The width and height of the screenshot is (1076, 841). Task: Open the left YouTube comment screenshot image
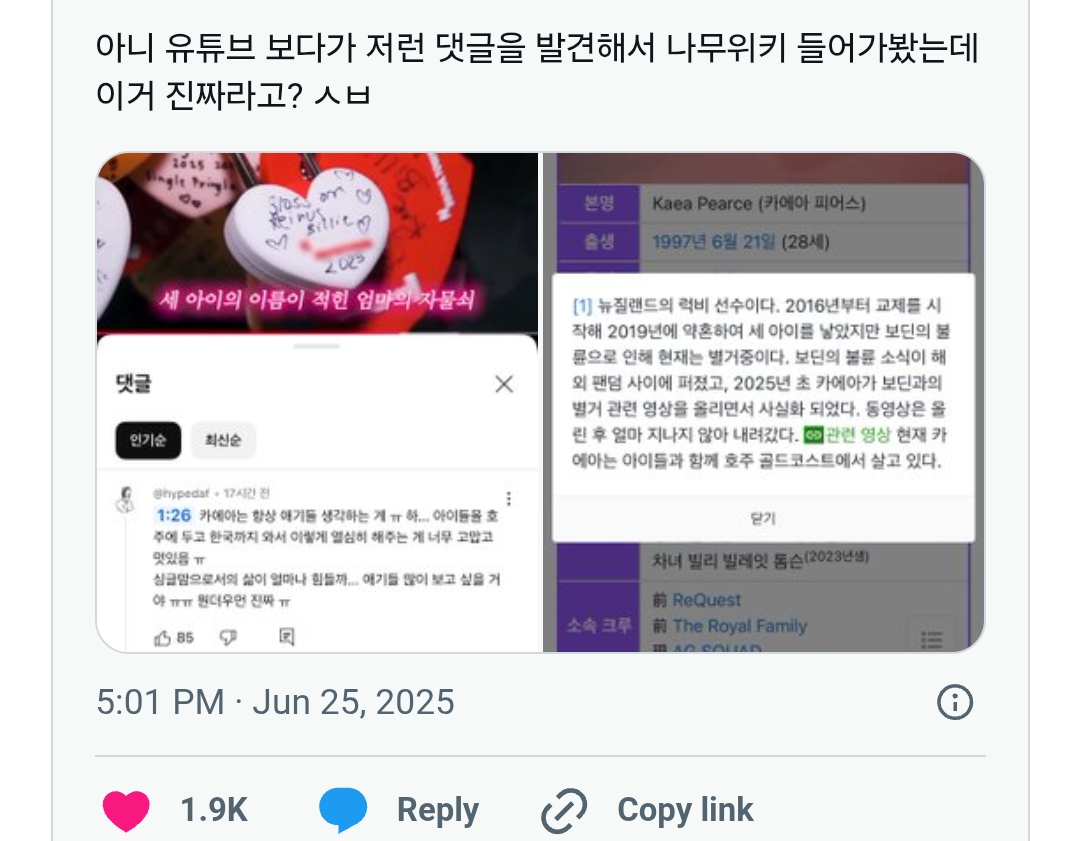317,402
